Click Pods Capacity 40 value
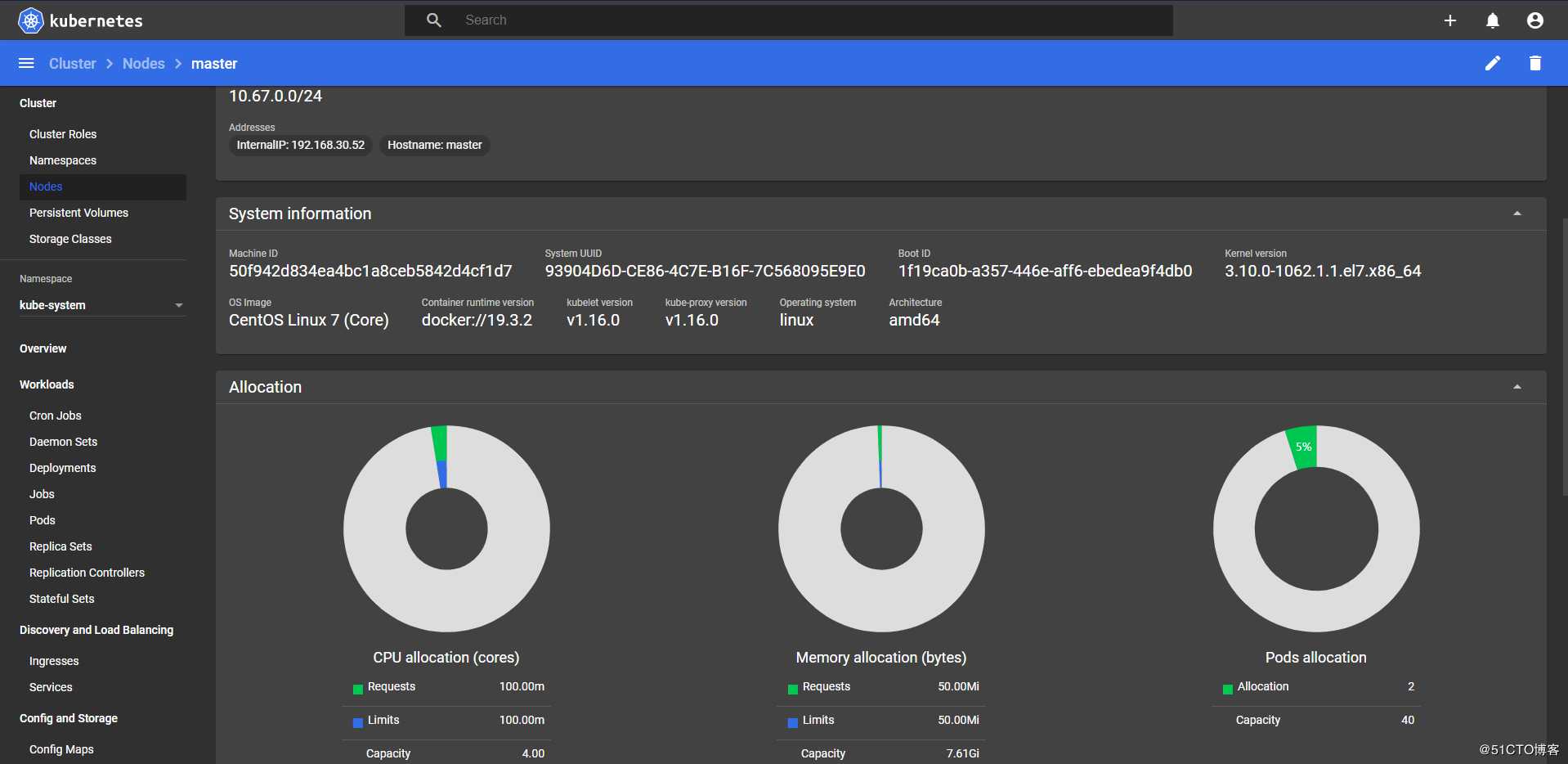The width and height of the screenshot is (1568, 764). [x=1408, y=720]
